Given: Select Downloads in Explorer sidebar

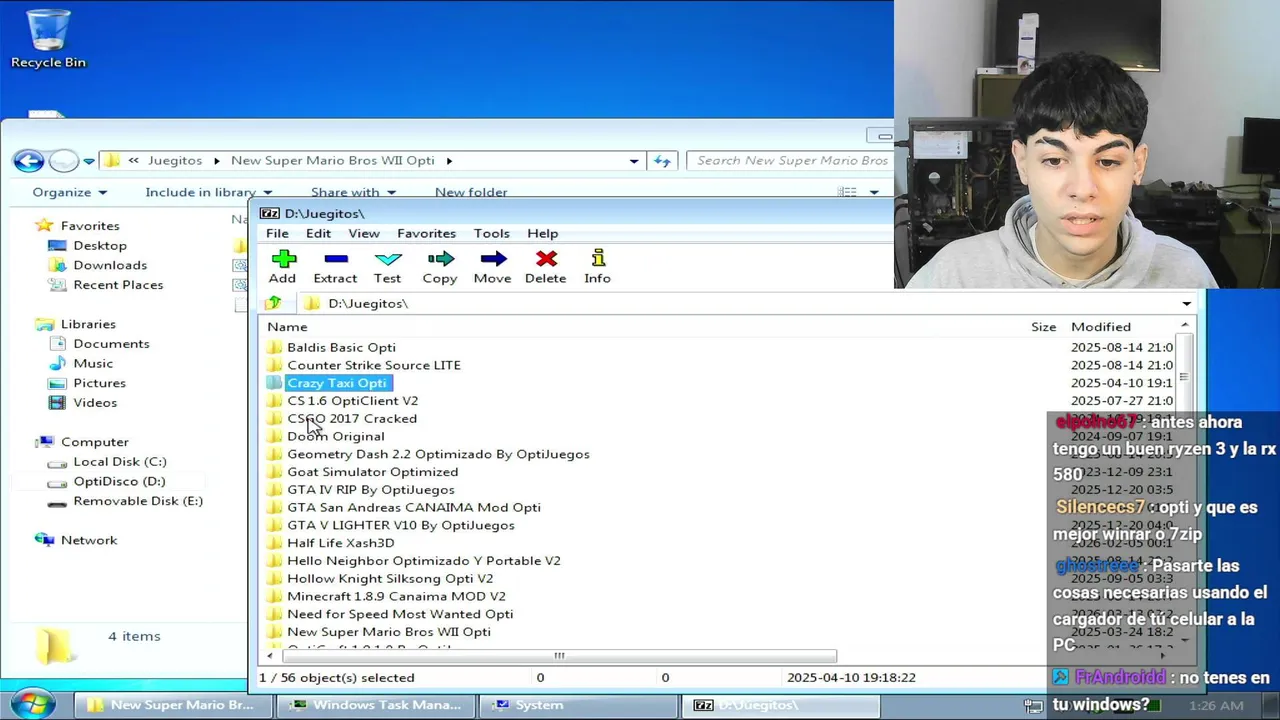Looking at the screenshot, I should click(110, 265).
